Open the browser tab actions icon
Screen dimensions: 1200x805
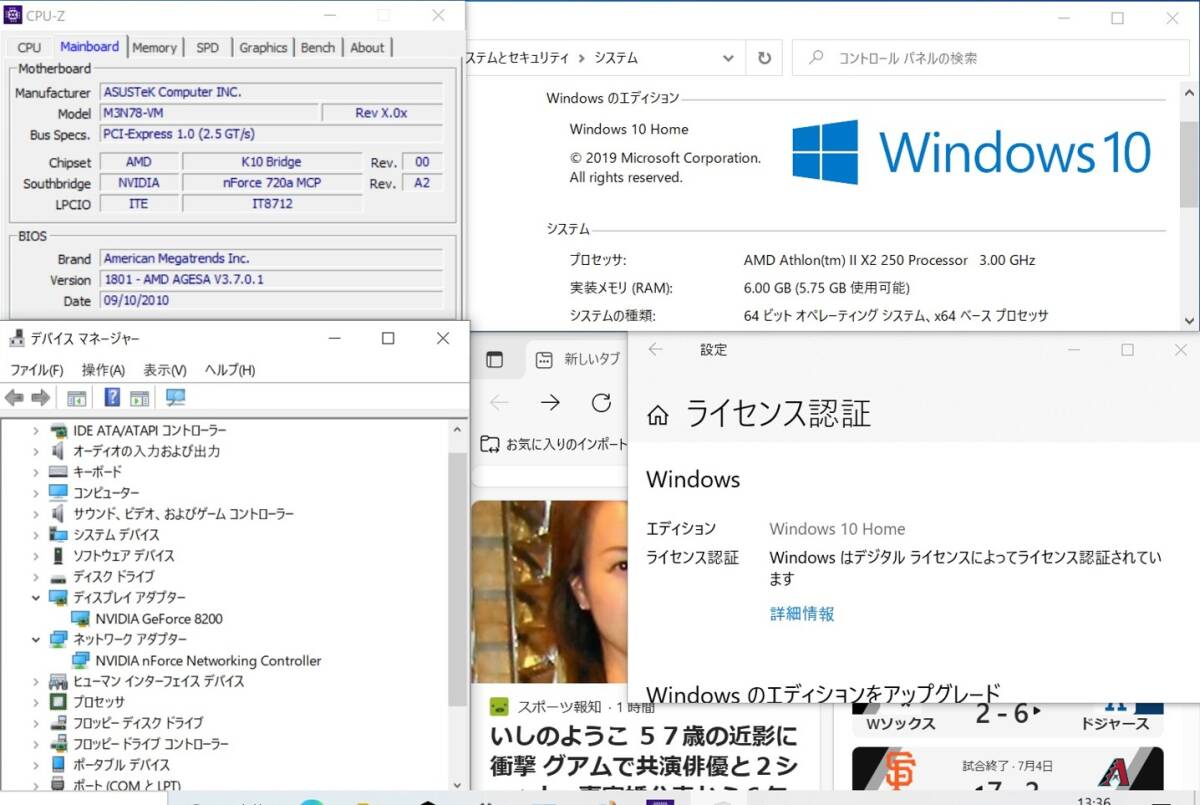coord(493,360)
